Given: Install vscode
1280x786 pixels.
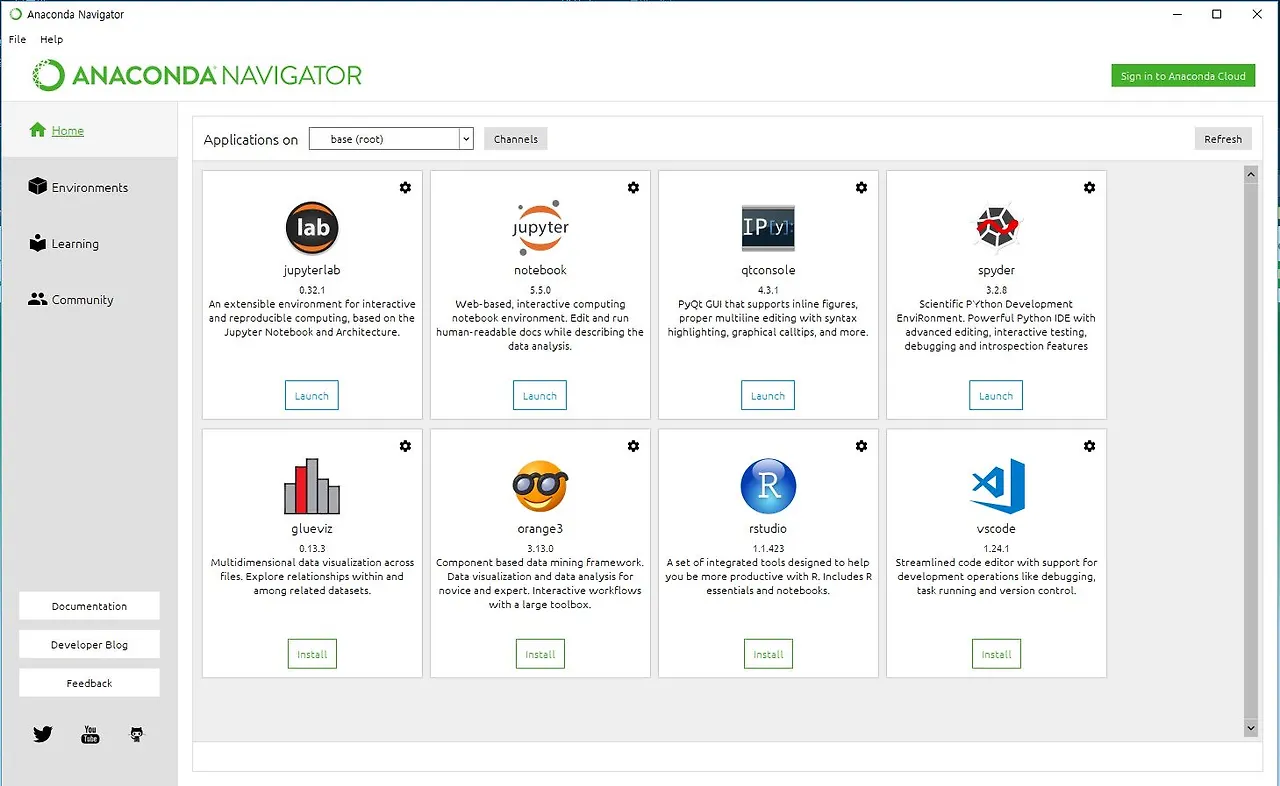Looking at the screenshot, I should tap(996, 654).
